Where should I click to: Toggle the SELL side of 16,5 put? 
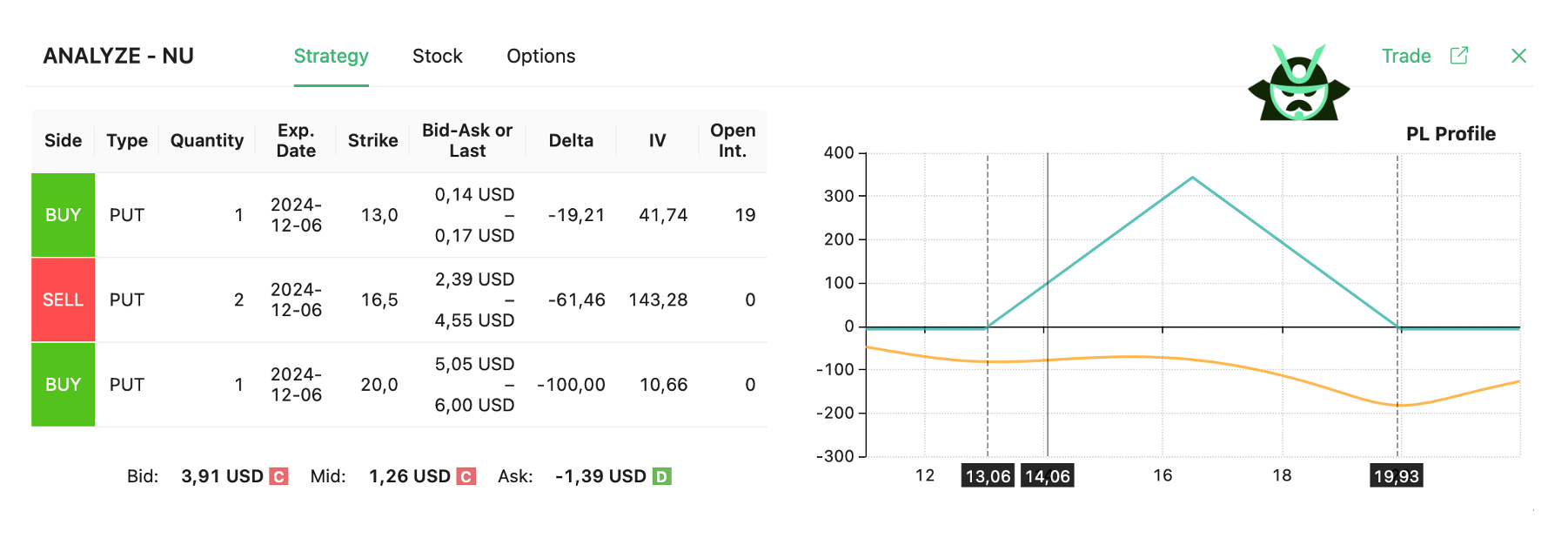[64, 299]
